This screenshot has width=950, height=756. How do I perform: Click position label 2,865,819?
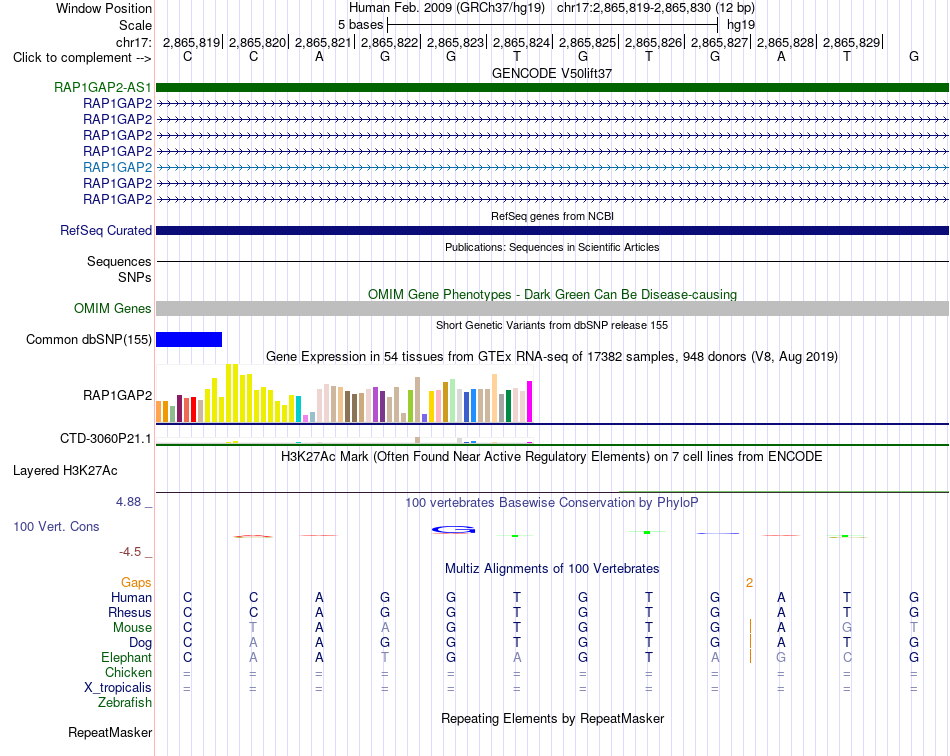point(191,43)
